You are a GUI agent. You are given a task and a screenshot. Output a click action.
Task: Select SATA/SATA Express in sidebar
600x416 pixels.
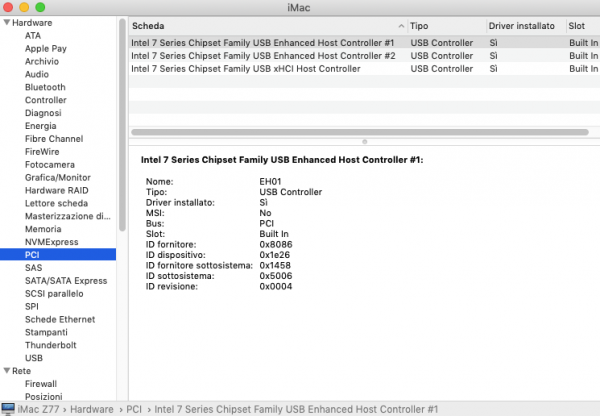(x=66, y=281)
